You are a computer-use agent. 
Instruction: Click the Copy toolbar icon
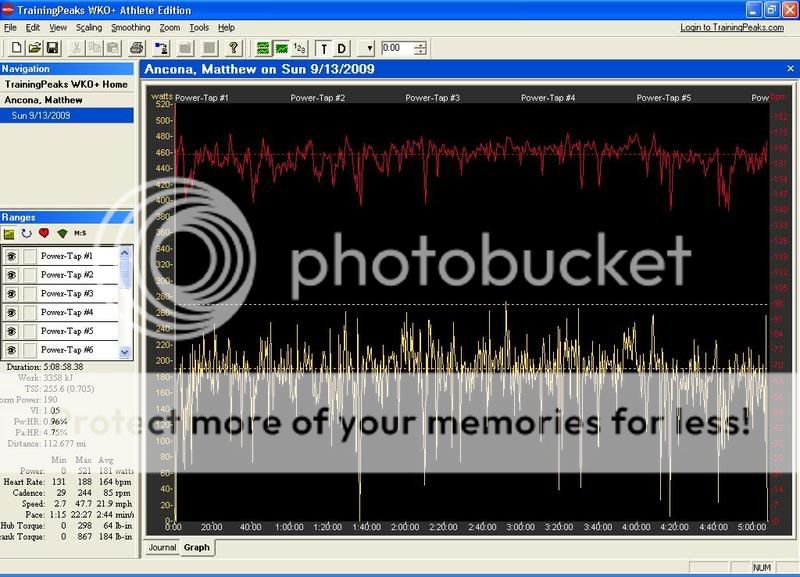[x=94, y=48]
